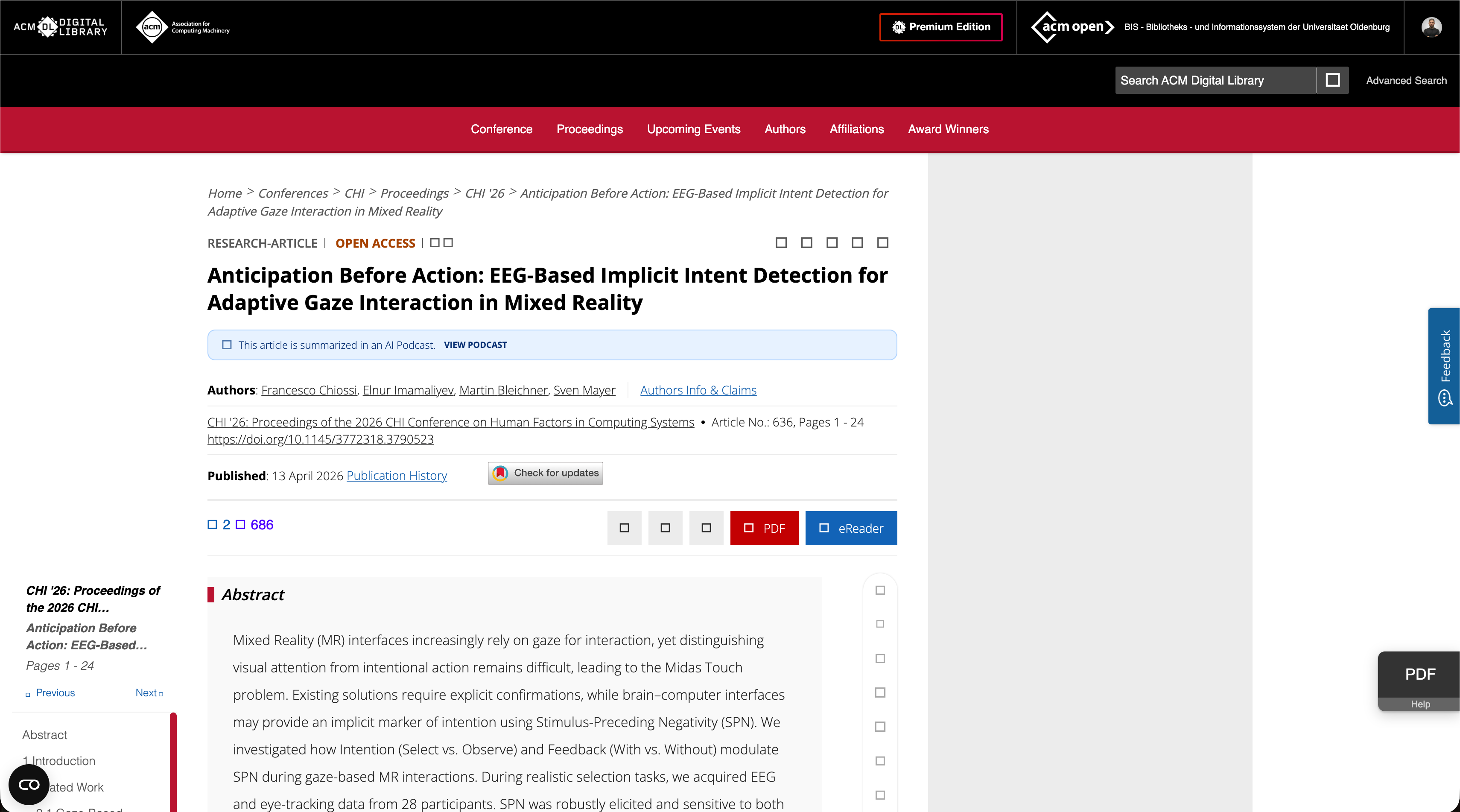1460x812 pixels.
Task: Open the user profile avatar
Action: [1431, 26]
